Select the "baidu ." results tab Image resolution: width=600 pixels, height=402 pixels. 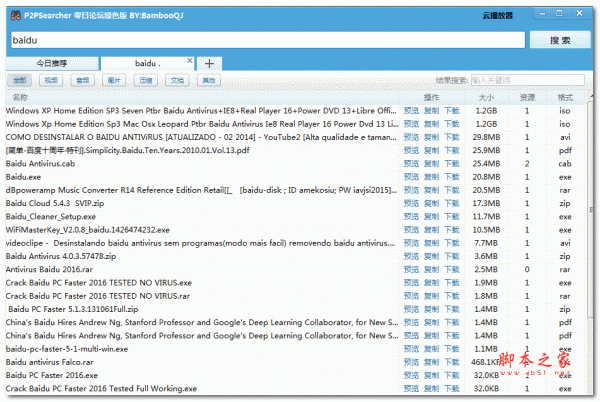click(148, 63)
